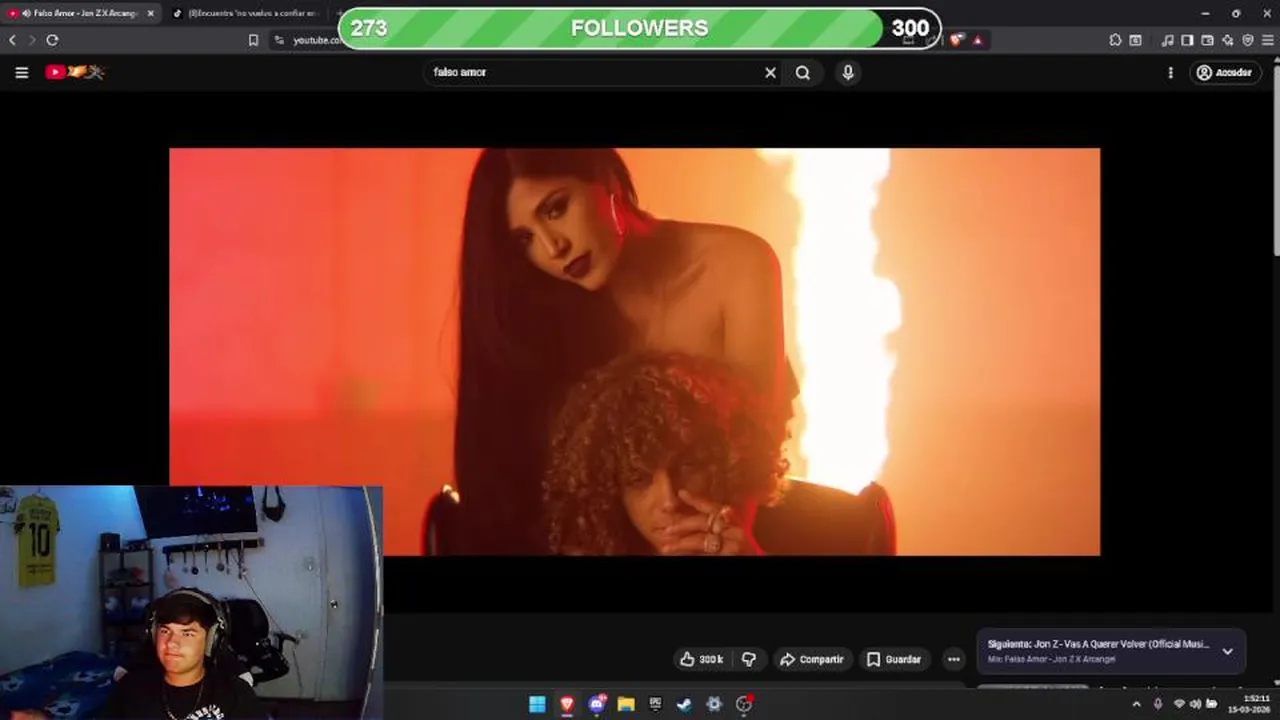This screenshot has height=720, width=1280.
Task: Open the Windows Start menu
Action: point(537,704)
